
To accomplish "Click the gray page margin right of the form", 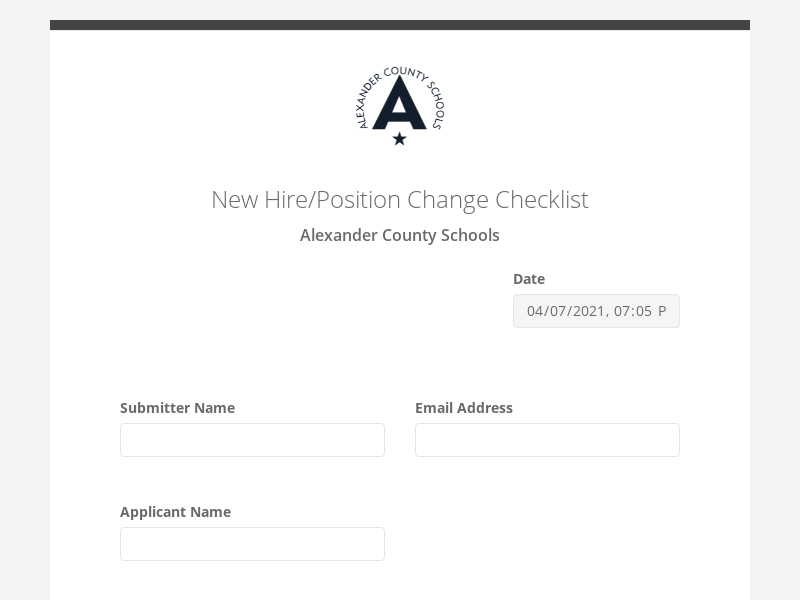I will pyautogui.click(x=776, y=300).
